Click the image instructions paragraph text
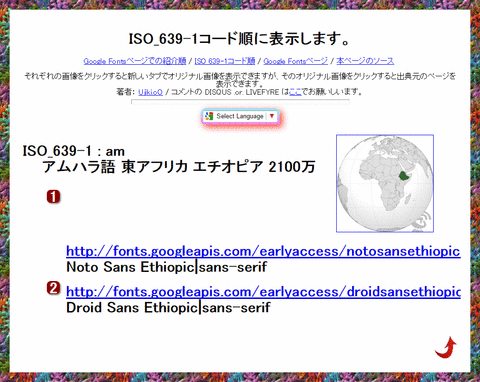The height and width of the screenshot is (382, 480). [x=240, y=80]
